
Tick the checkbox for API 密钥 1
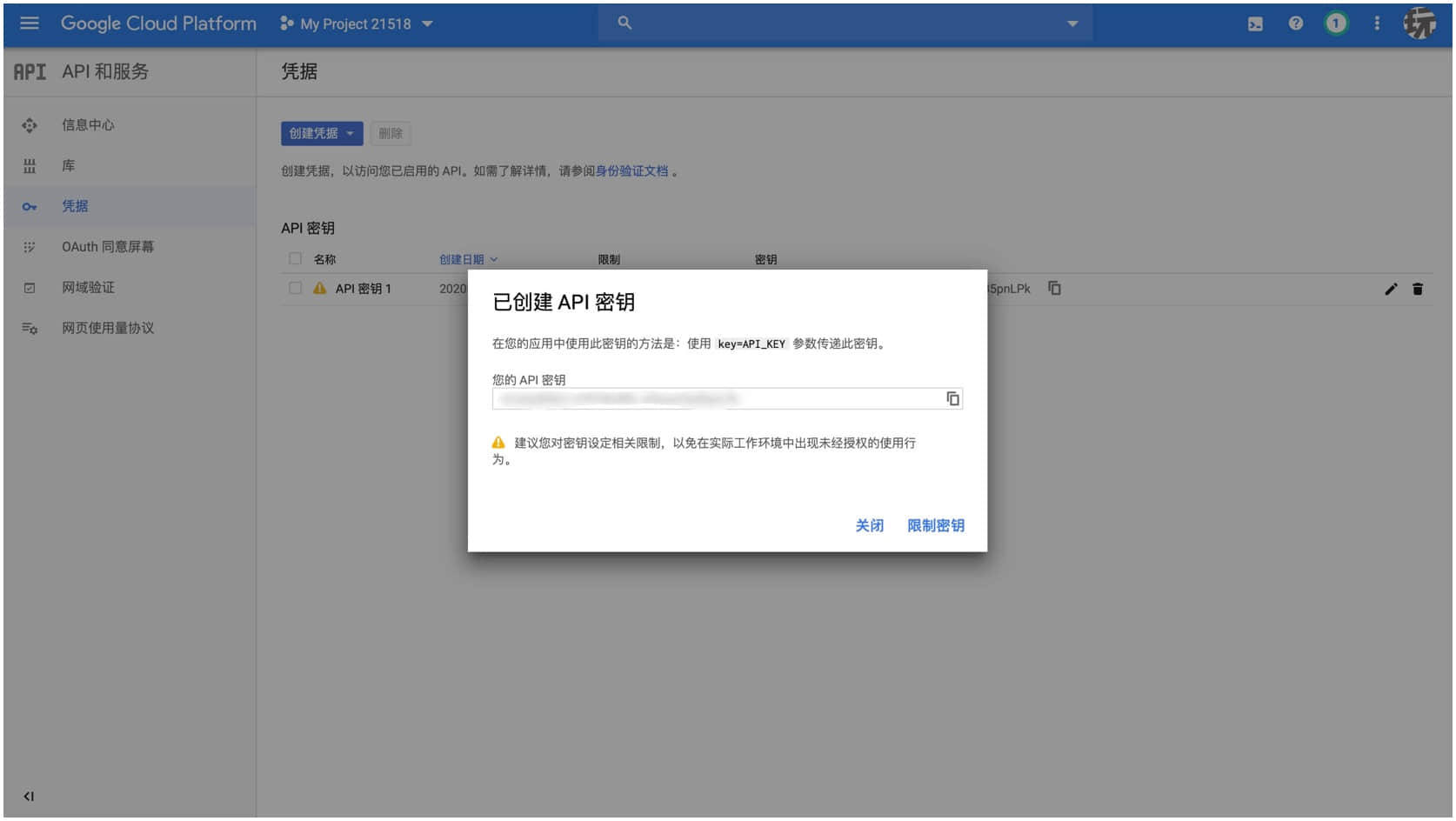(295, 288)
